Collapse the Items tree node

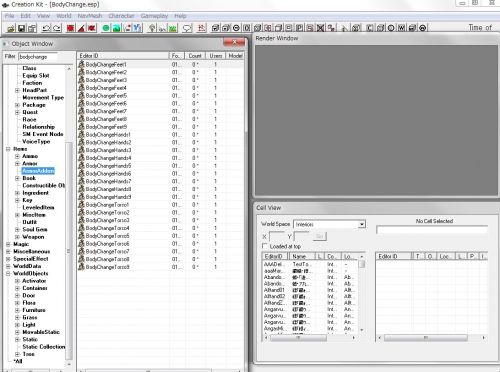pyautogui.click(x=8, y=149)
